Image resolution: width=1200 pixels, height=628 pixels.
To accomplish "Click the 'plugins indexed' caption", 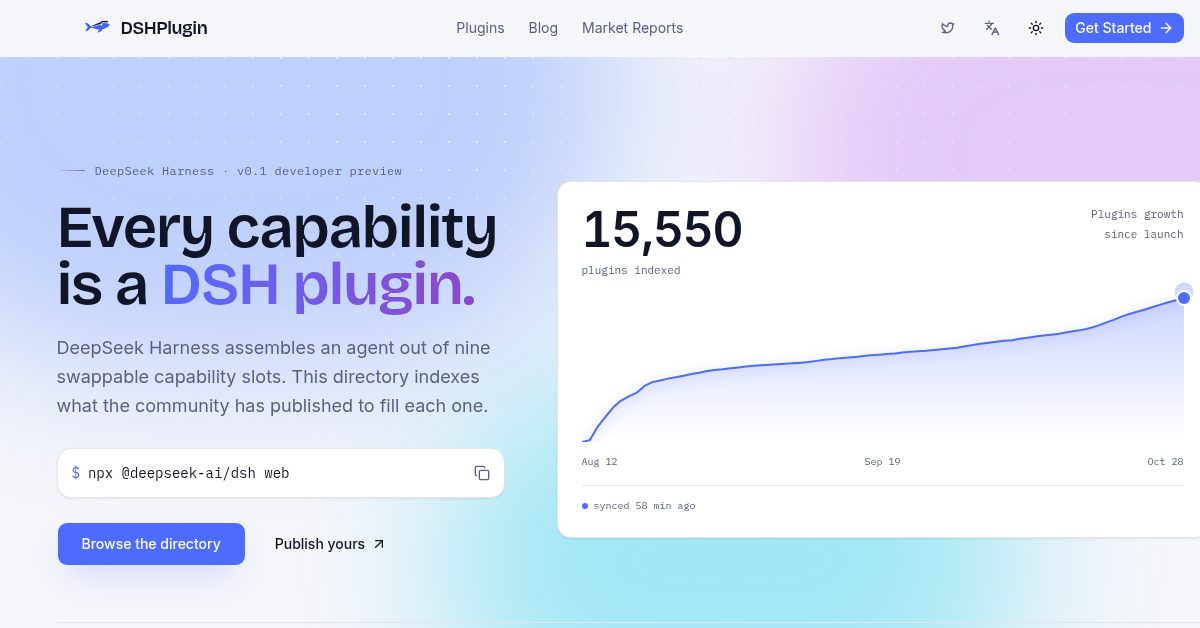I will pyautogui.click(x=631, y=270).
